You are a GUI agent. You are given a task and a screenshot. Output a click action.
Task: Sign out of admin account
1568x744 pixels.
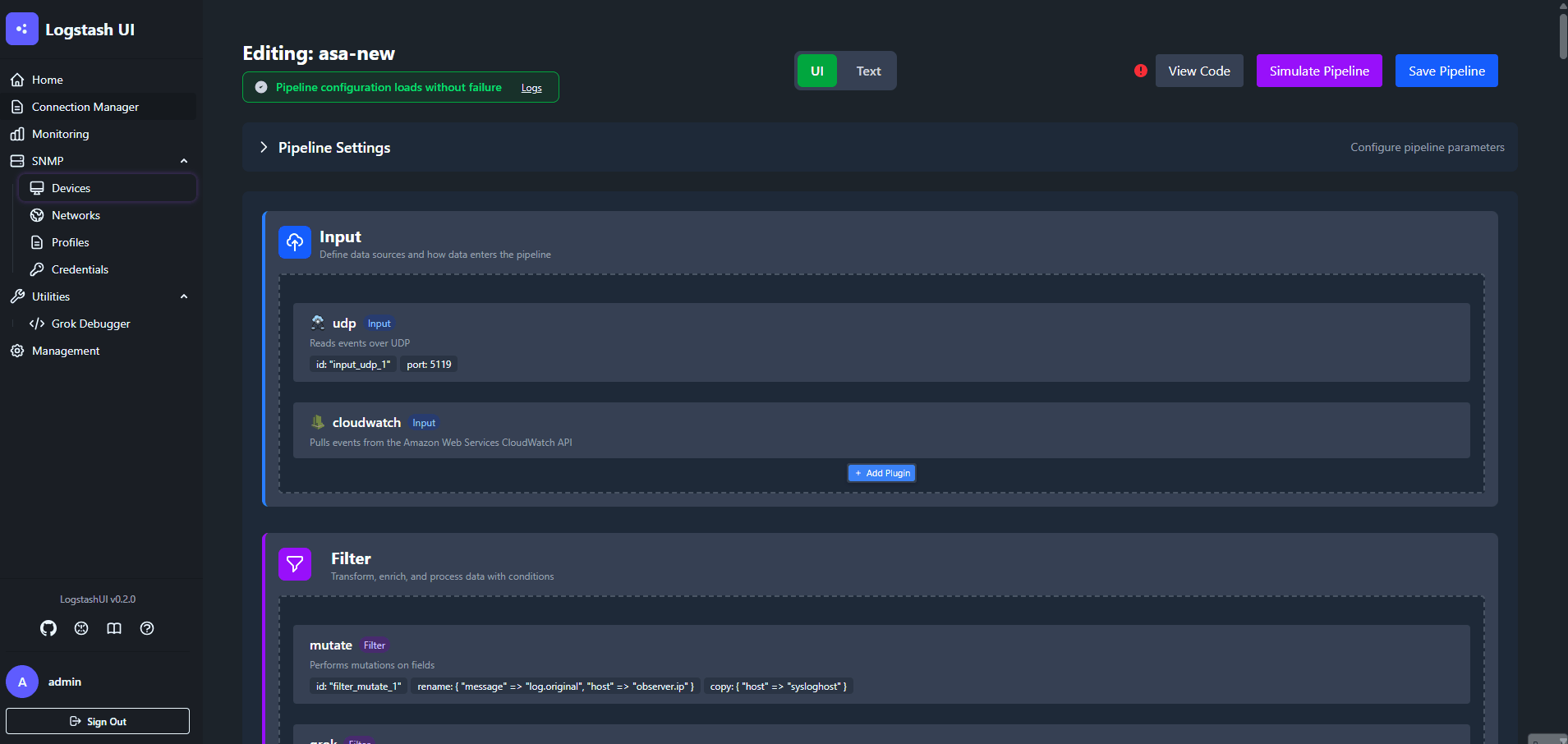(98, 721)
